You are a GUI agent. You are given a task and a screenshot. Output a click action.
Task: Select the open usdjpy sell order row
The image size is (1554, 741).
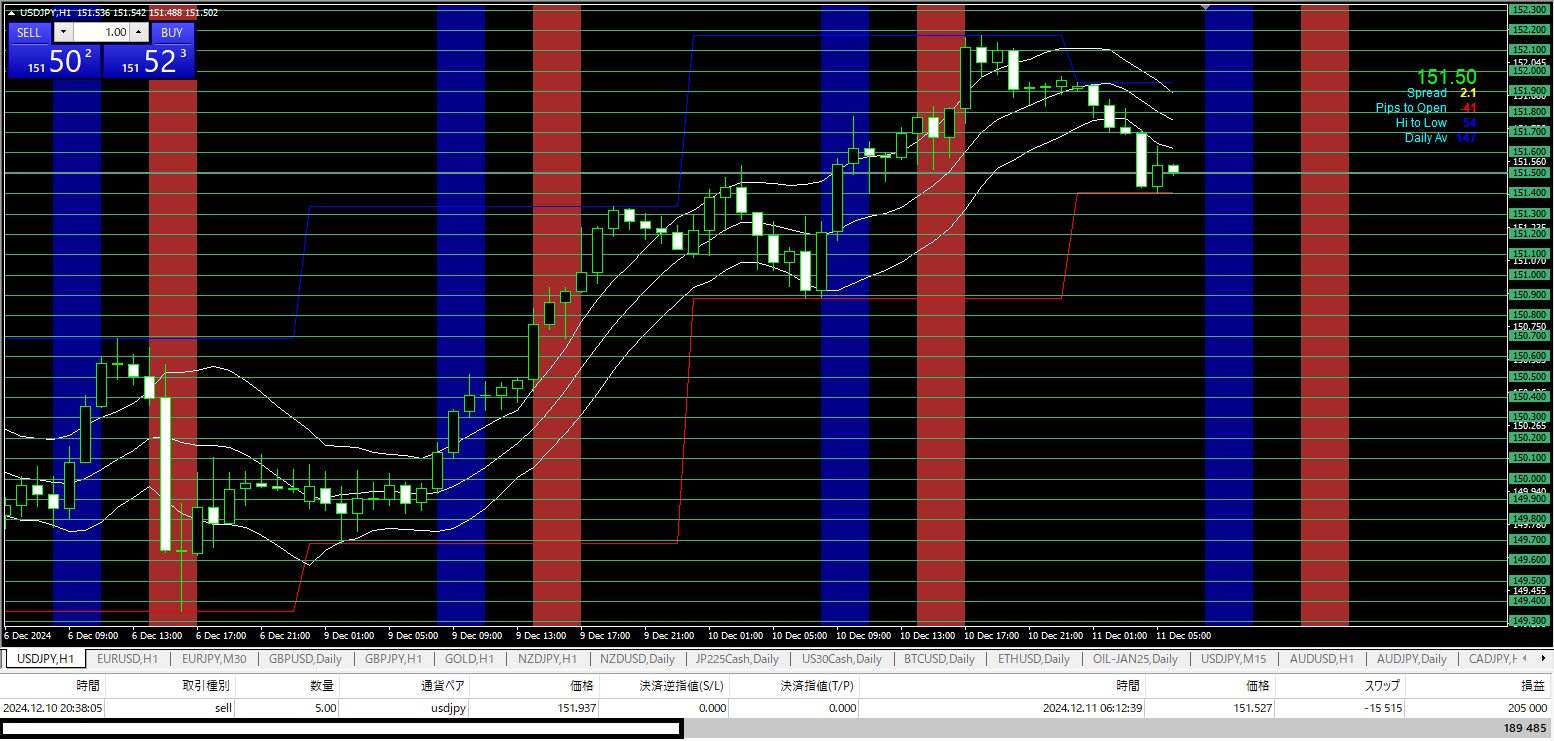tap(400, 708)
